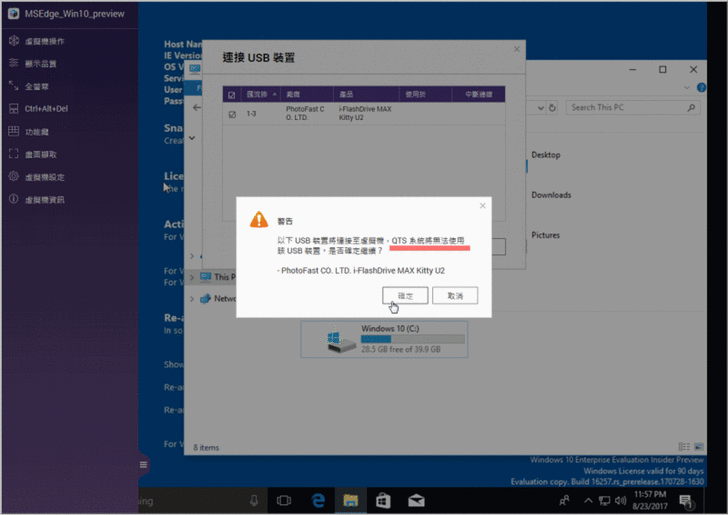Image resolution: width=728 pixels, height=515 pixels.
Task: Open the Action Center notification icon
Action: [685, 501]
